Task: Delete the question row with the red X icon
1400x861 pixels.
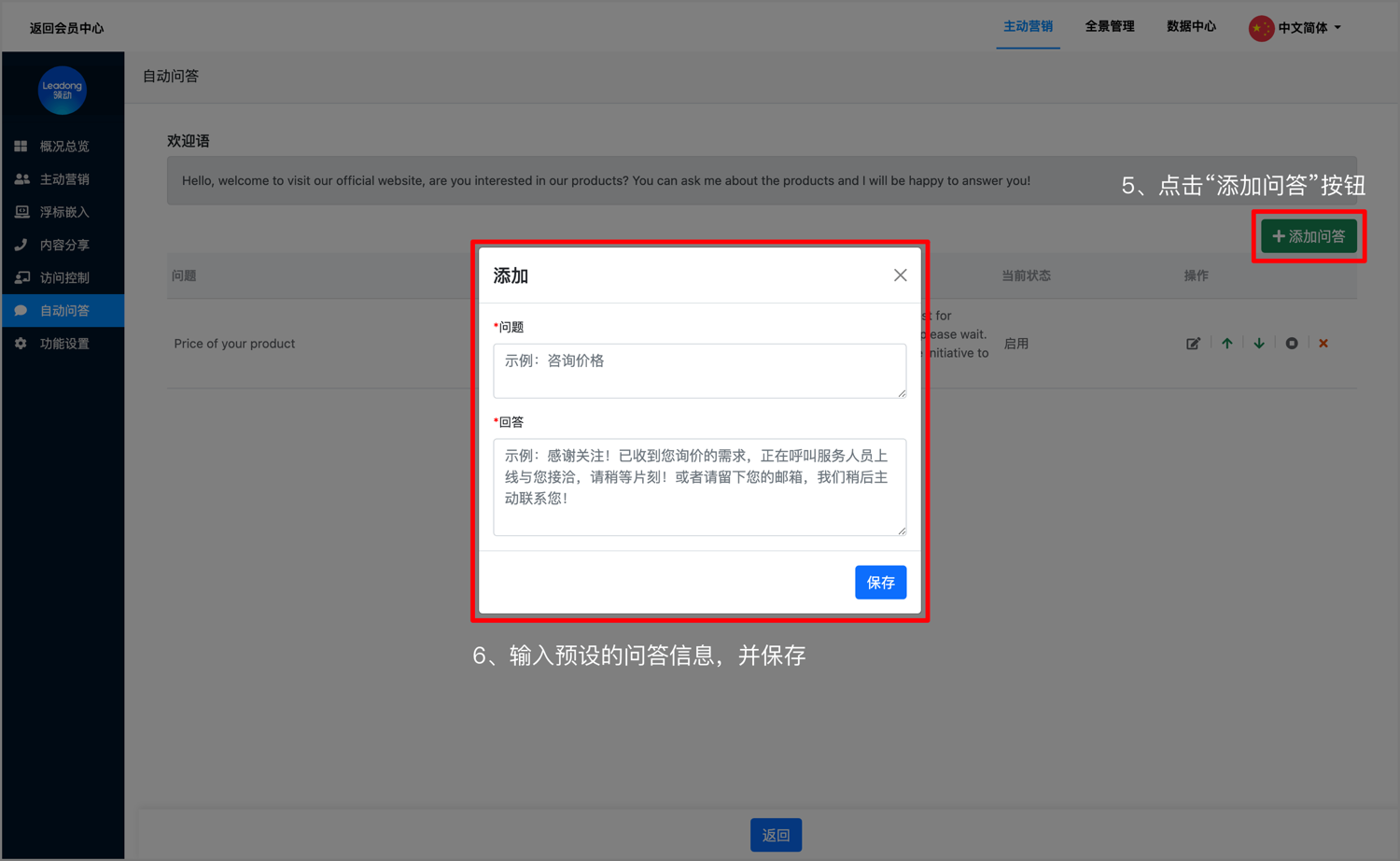Action: click(x=1323, y=343)
